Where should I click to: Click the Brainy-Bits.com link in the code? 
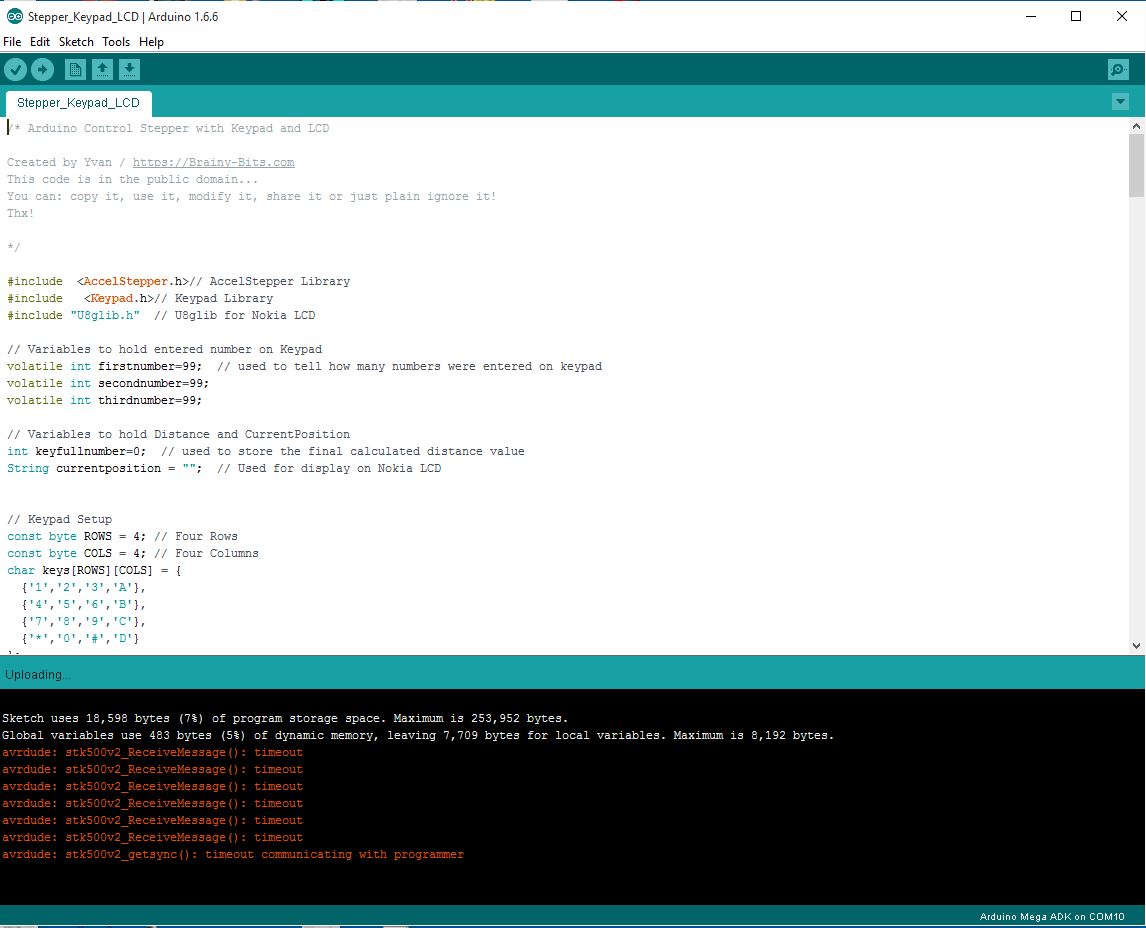[x=213, y=161]
